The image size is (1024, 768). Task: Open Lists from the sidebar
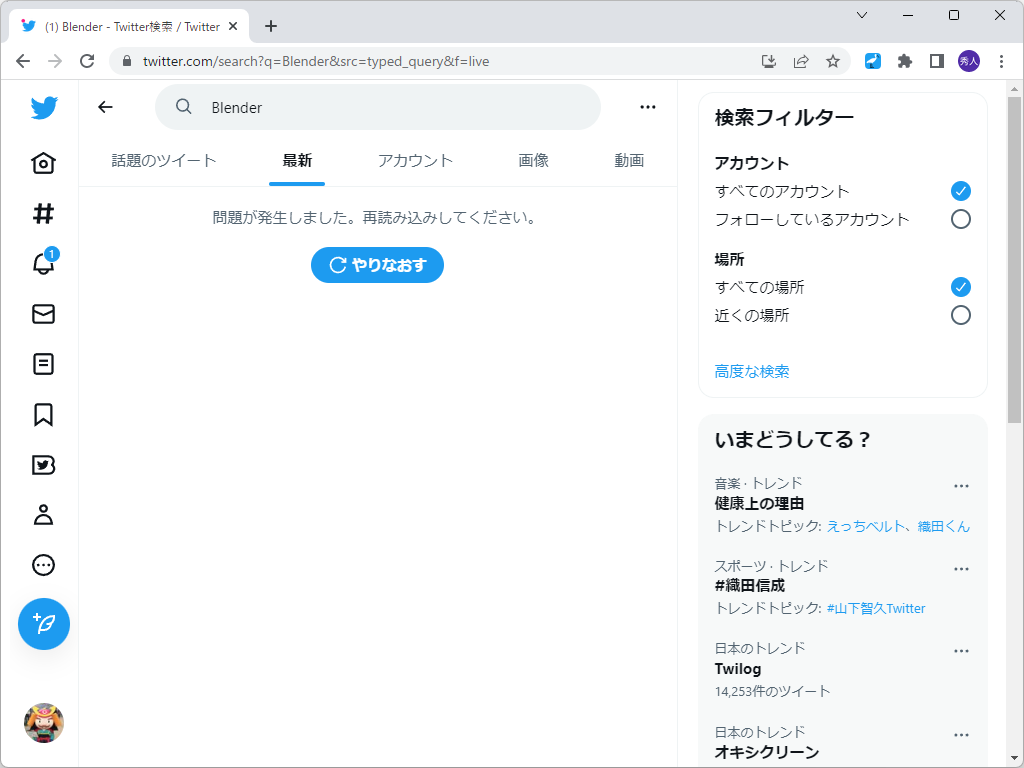point(43,364)
